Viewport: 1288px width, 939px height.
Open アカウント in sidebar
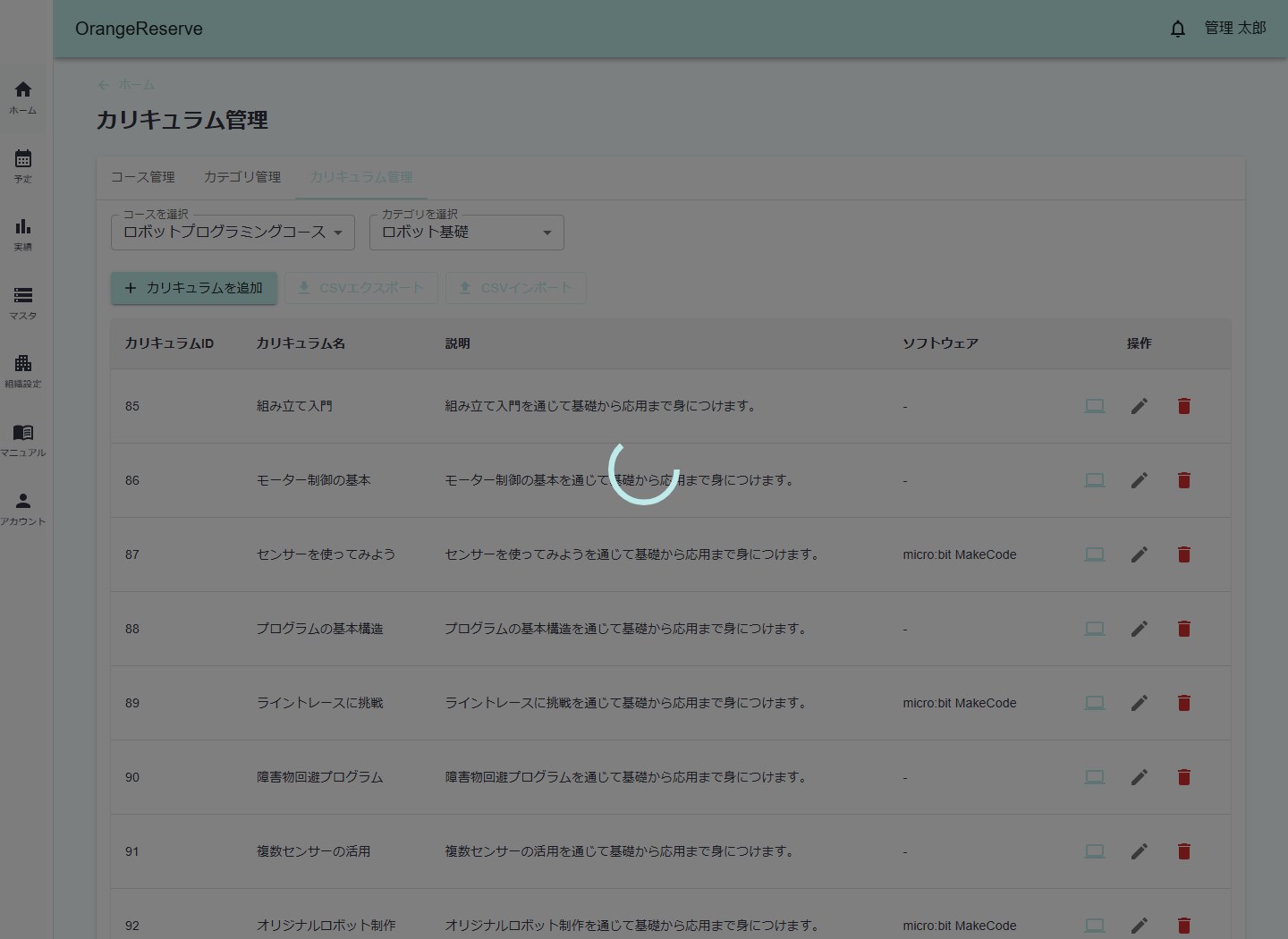coord(23,509)
